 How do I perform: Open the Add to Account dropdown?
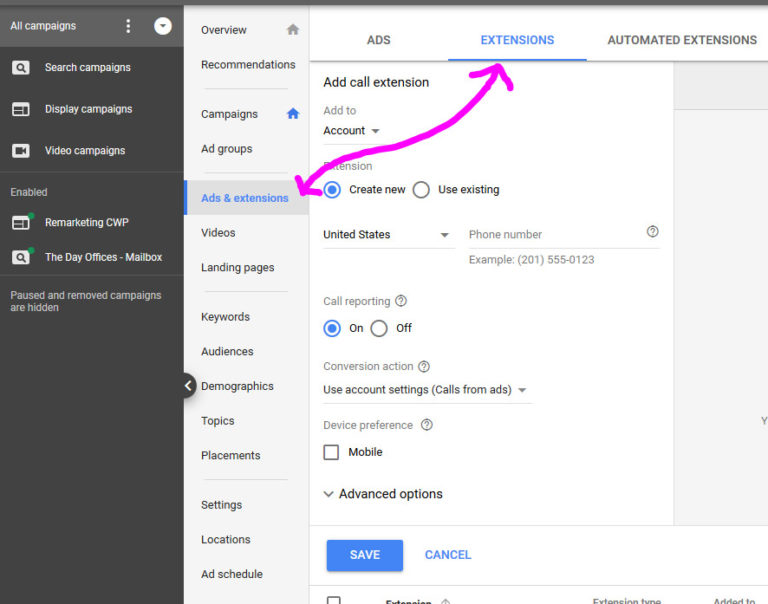coord(351,131)
